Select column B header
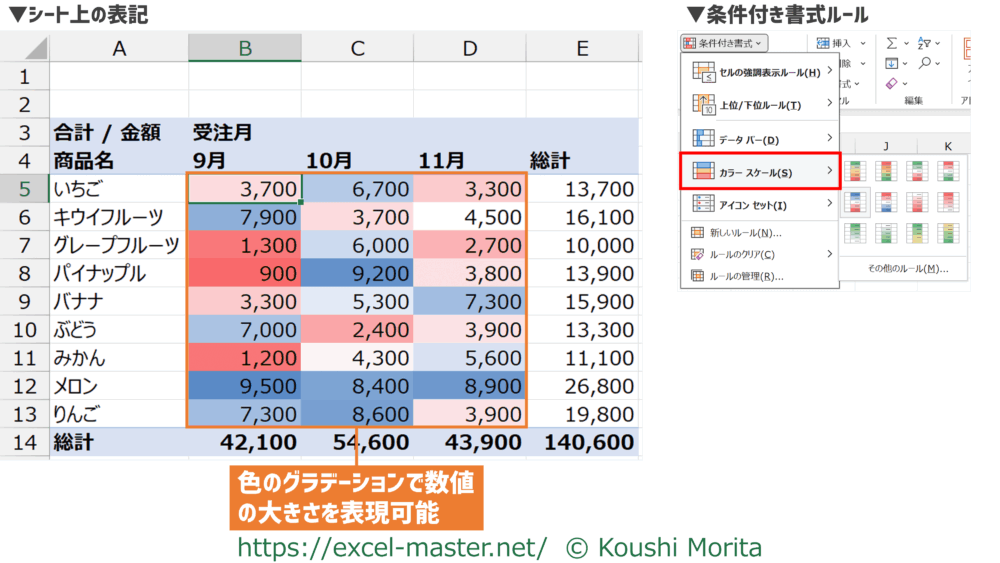The width and height of the screenshot is (1000, 563). click(244, 48)
